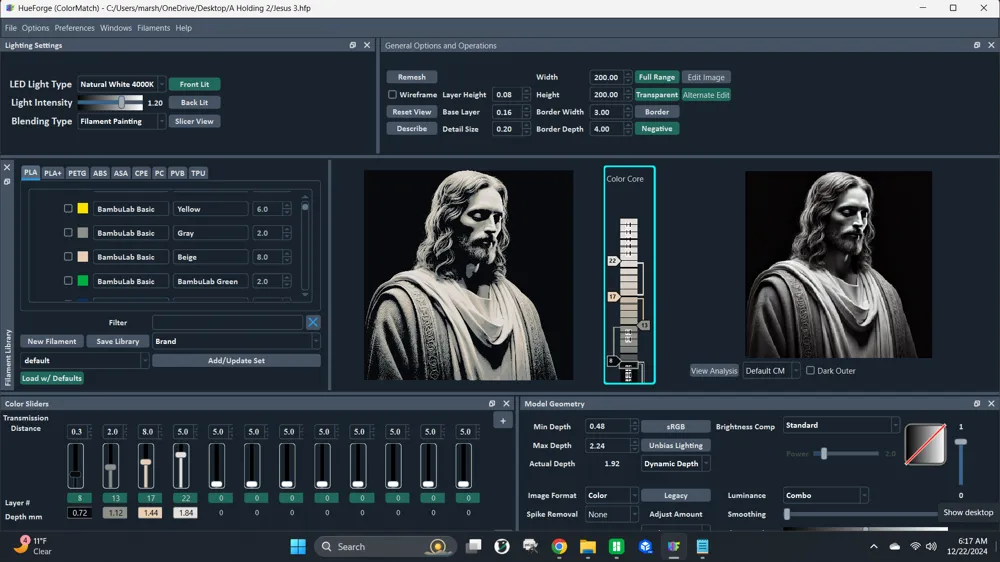Click the New Filament button
The width and height of the screenshot is (1000, 562).
pyautogui.click(x=52, y=341)
